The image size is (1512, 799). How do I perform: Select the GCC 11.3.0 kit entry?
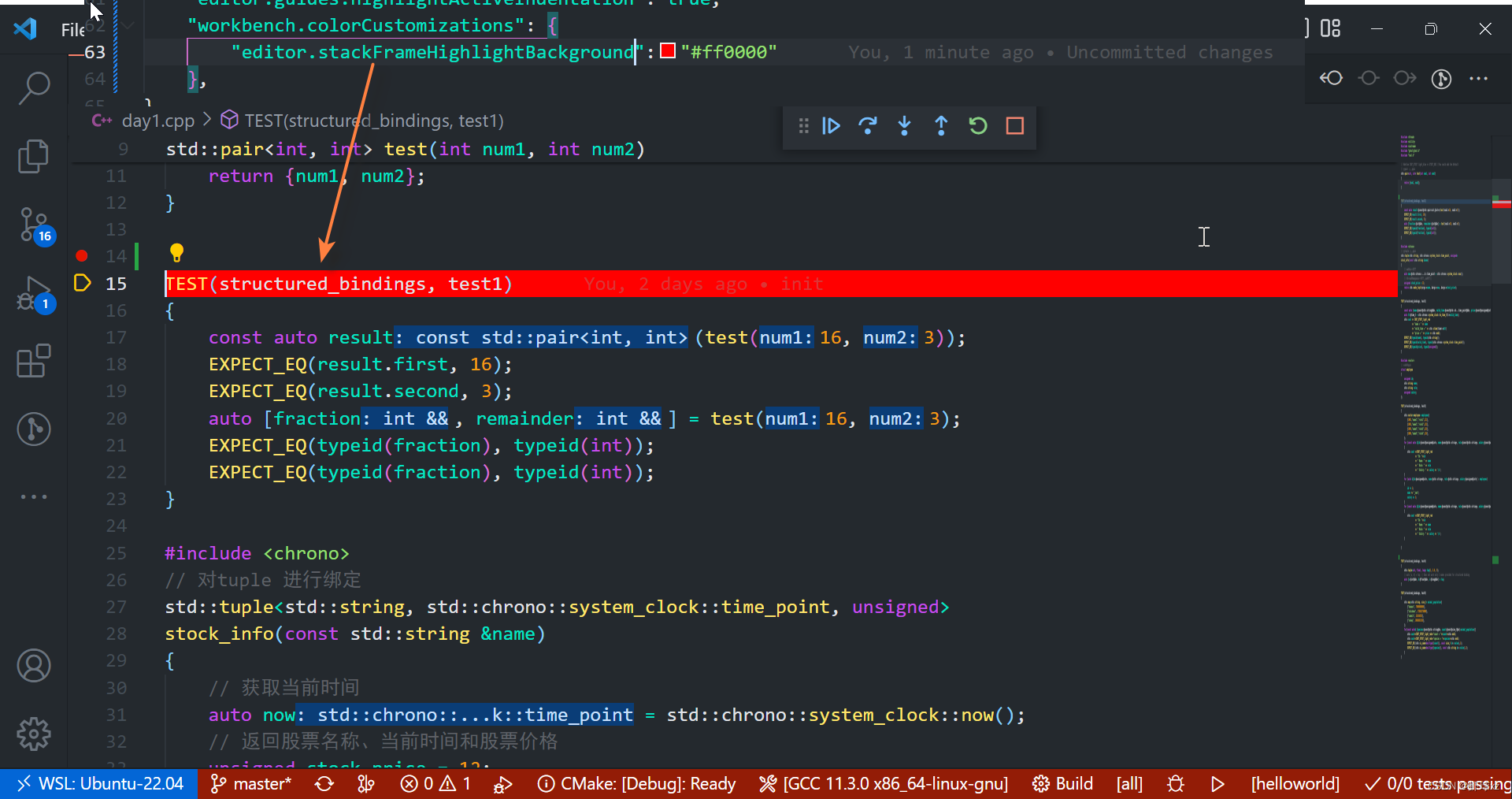pyautogui.click(x=884, y=784)
